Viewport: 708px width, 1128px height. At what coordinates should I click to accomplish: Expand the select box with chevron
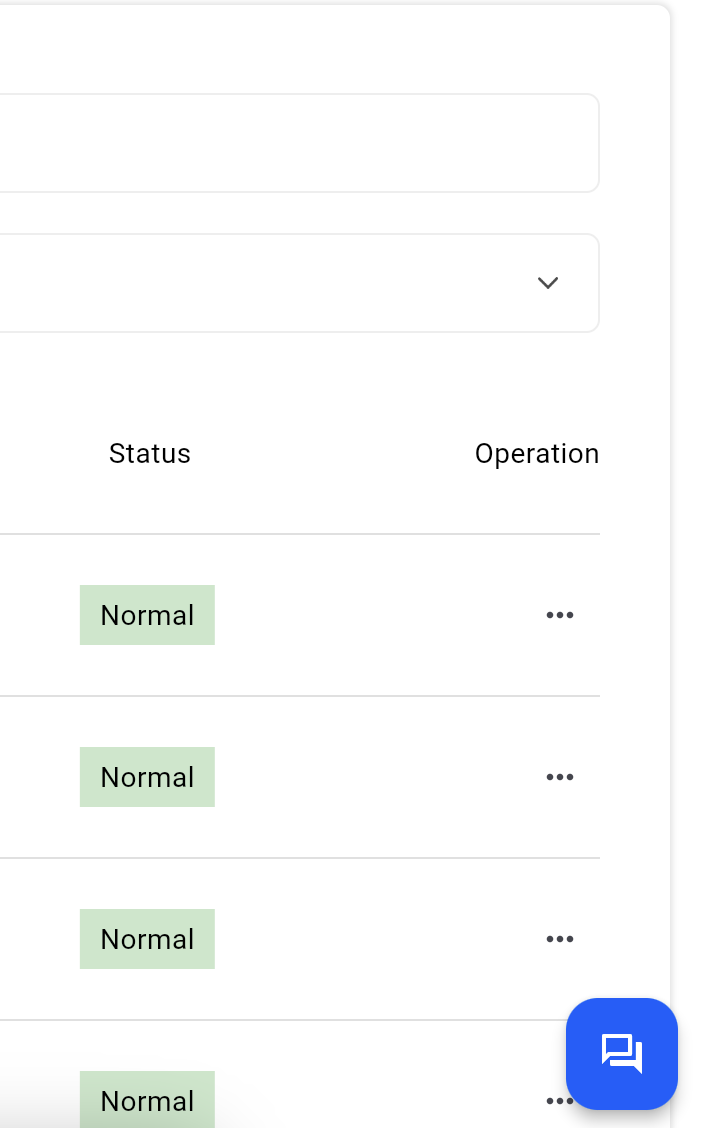click(299, 283)
